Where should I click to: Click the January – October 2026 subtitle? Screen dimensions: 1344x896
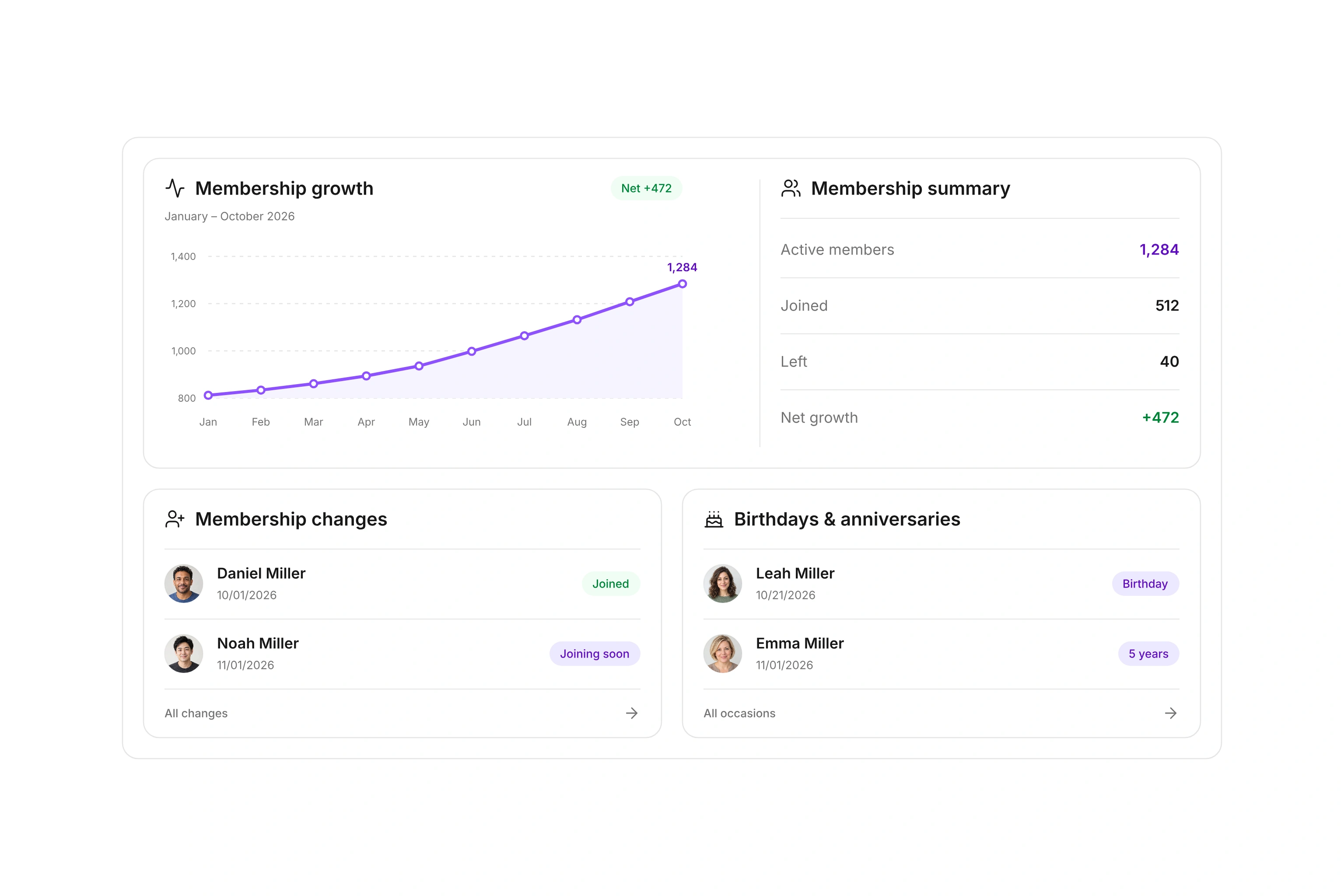[x=230, y=217]
